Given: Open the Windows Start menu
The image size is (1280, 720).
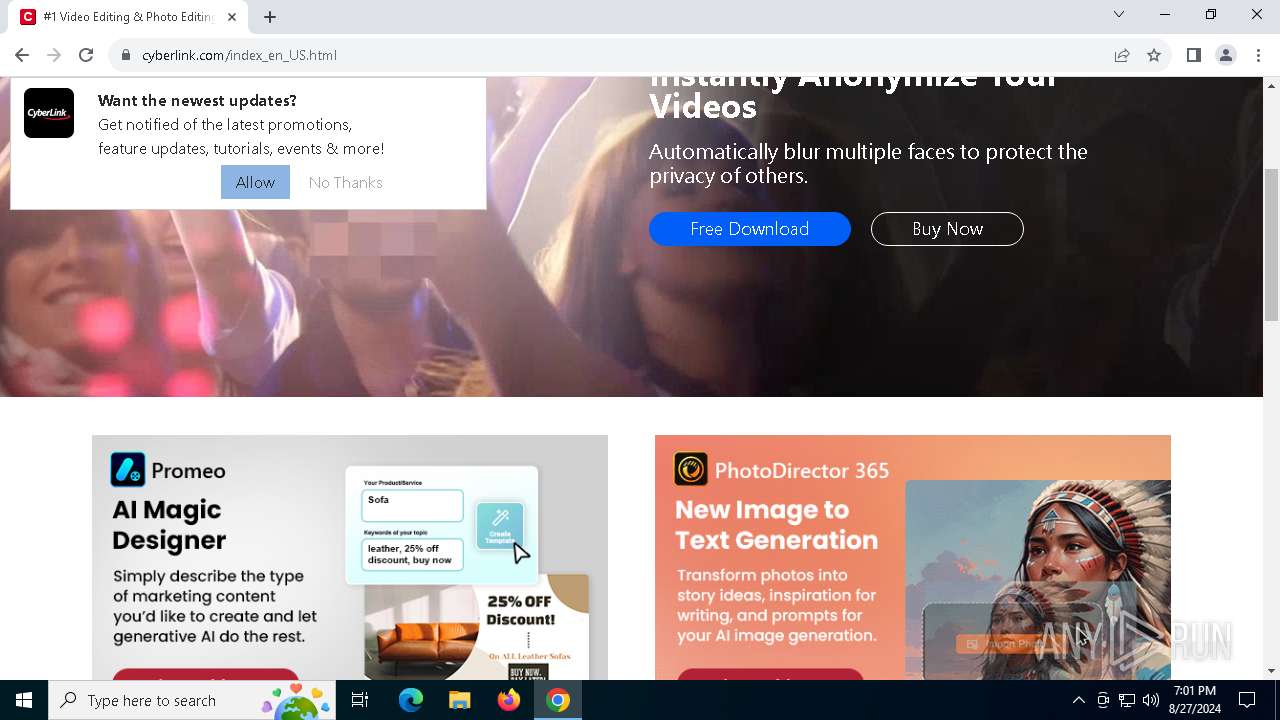Looking at the screenshot, I should pyautogui.click(x=24, y=700).
